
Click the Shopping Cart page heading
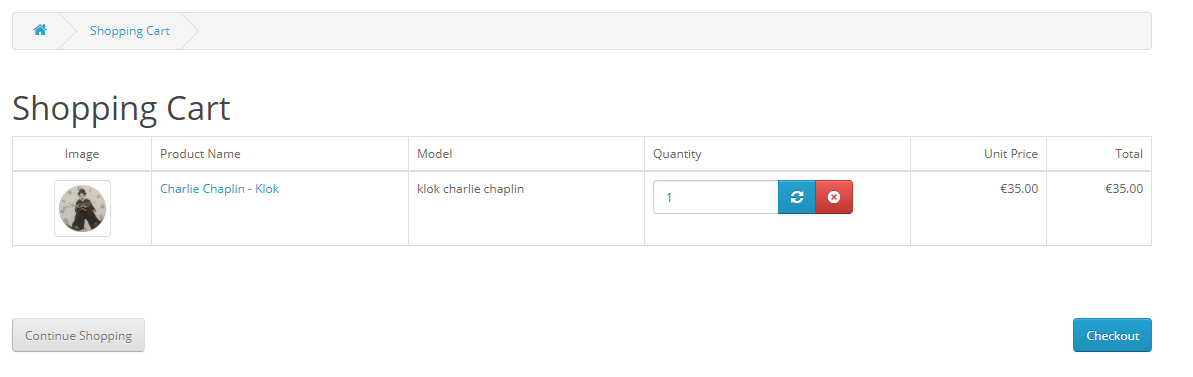pyautogui.click(x=121, y=108)
